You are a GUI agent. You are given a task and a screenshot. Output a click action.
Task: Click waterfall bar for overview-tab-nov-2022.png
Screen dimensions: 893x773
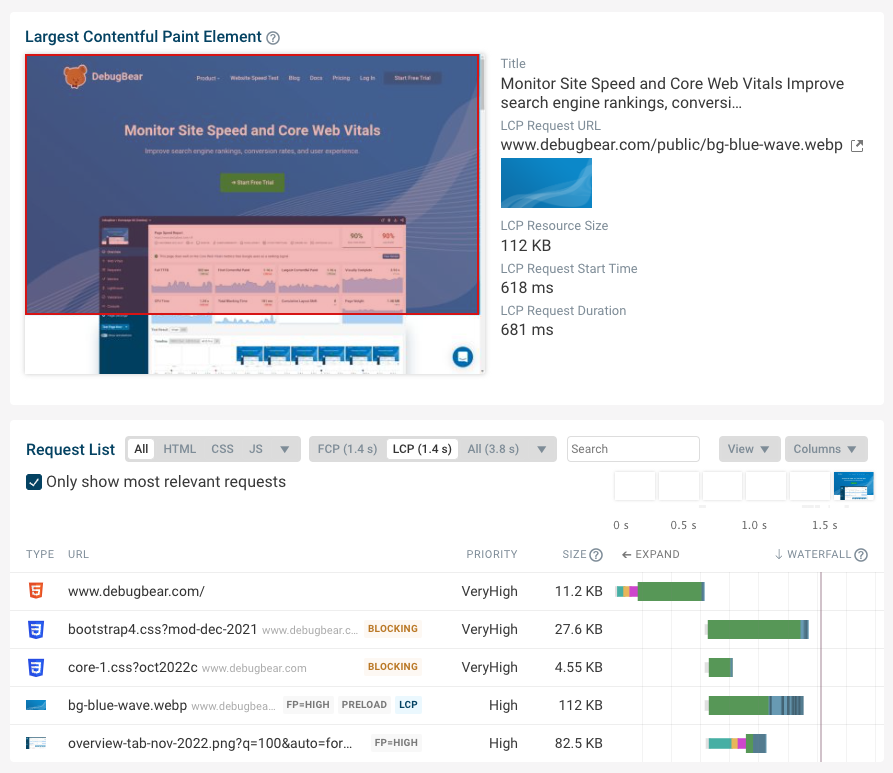coord(736,743)
